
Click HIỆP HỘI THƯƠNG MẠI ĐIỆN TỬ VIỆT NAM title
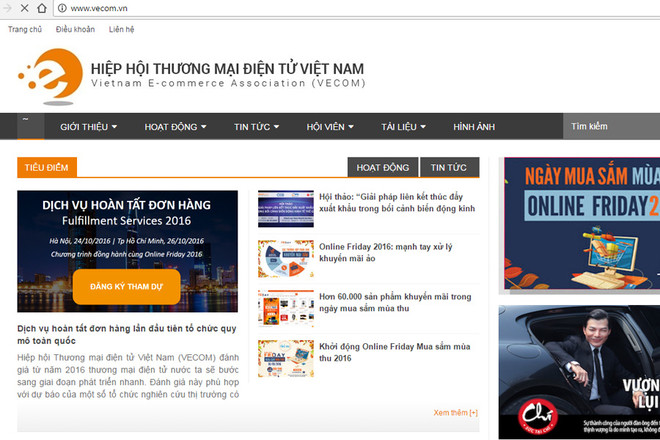pyautogui.click(x=227, y=69)
